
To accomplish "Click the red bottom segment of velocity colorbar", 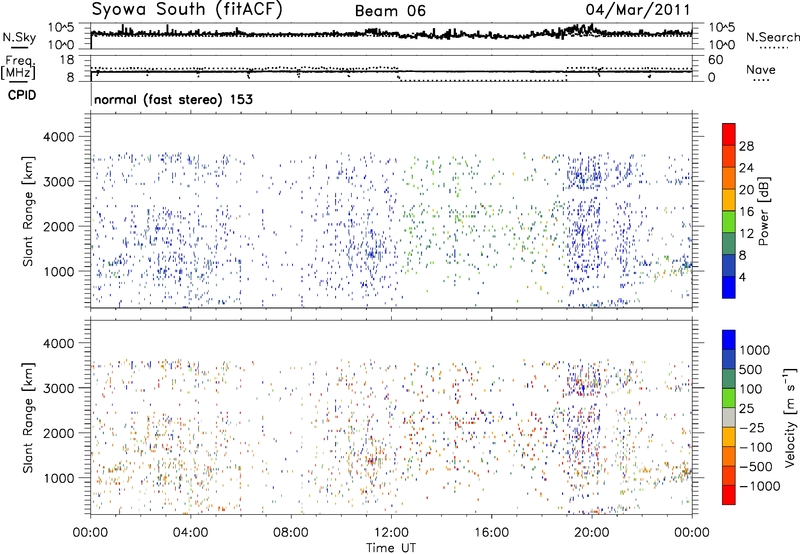I will click(x=729, y=495).
